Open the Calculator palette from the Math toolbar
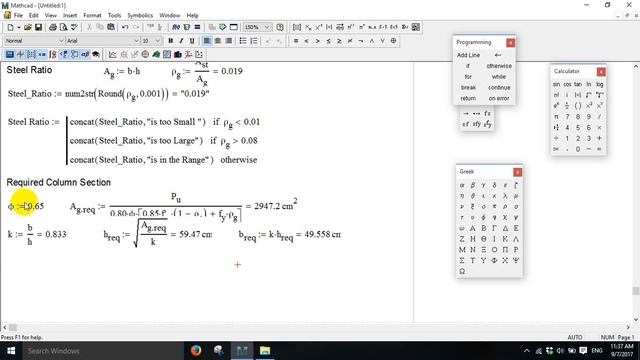The image size is (640, 360). point(10,54)
